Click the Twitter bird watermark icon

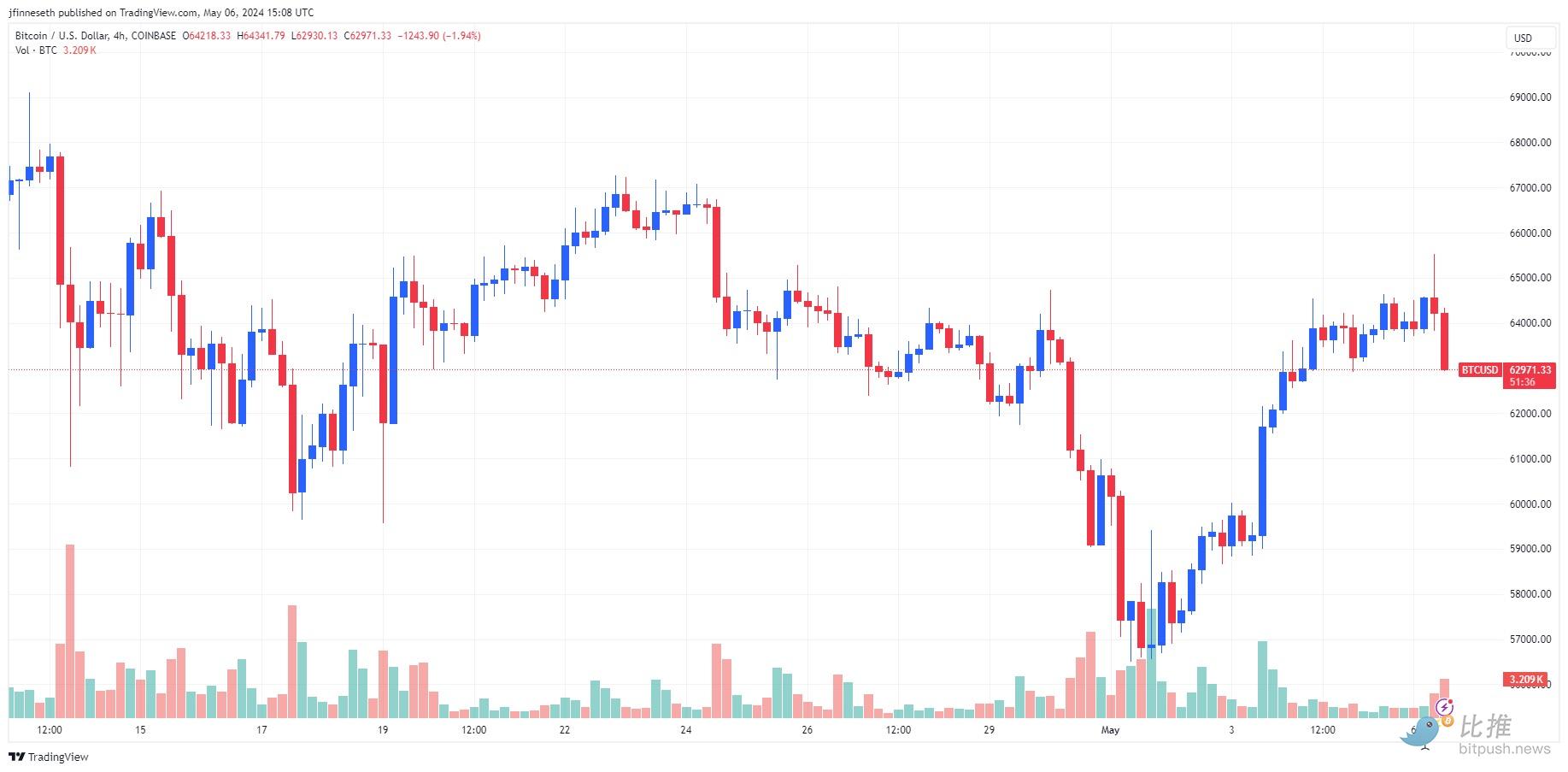[x=1422, y=731]
